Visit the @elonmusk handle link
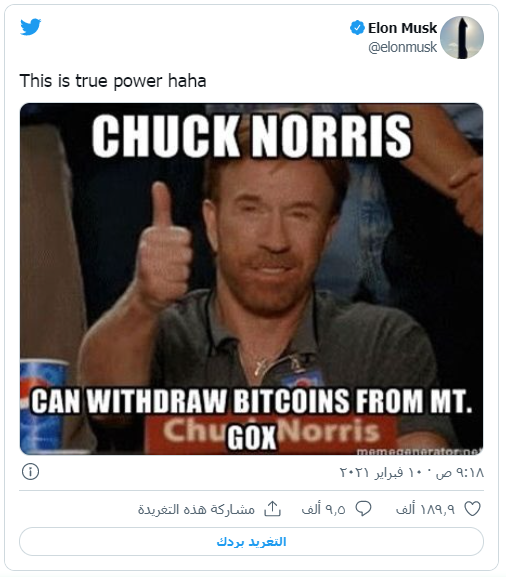Screen dimensions: 506x577 click(x=403, y=47)
